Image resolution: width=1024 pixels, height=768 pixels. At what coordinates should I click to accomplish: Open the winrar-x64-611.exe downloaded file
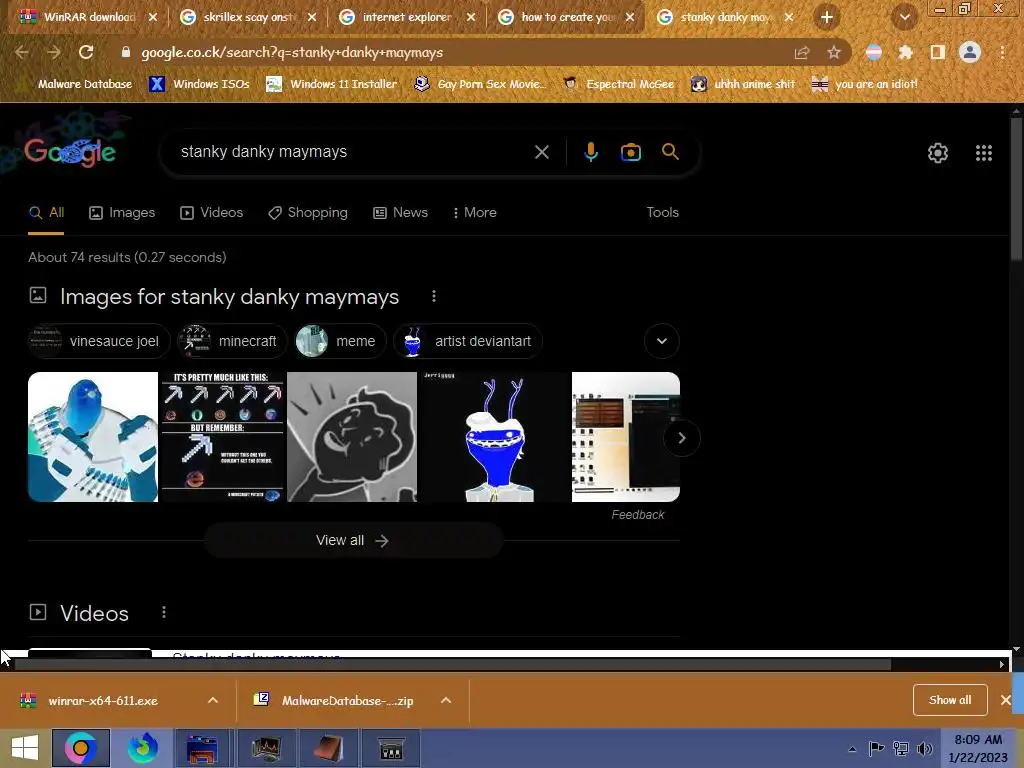(103, 701)
